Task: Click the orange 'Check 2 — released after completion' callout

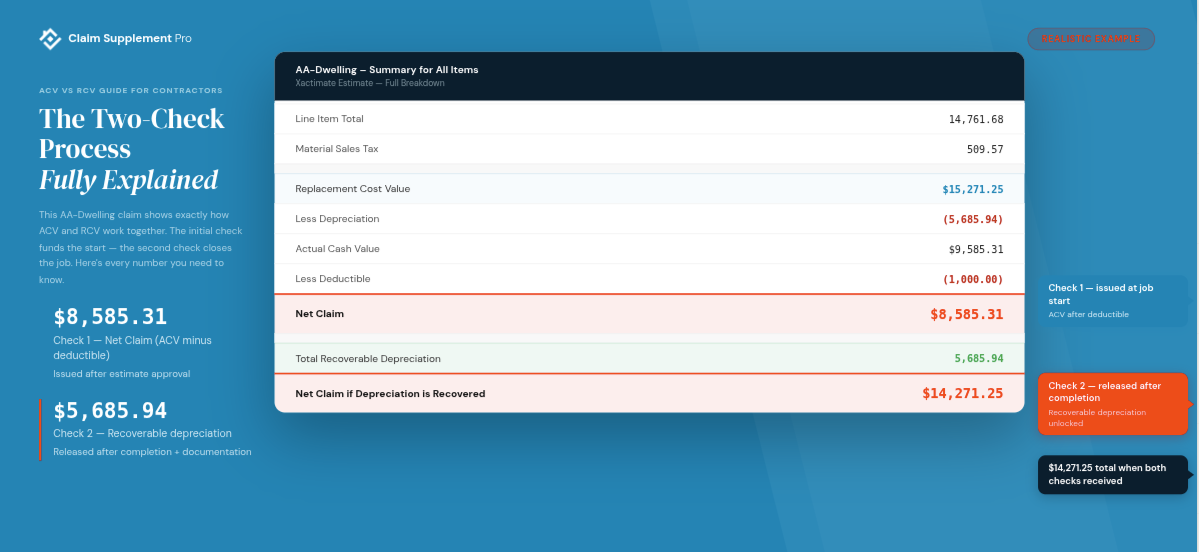Action: 1113,404
